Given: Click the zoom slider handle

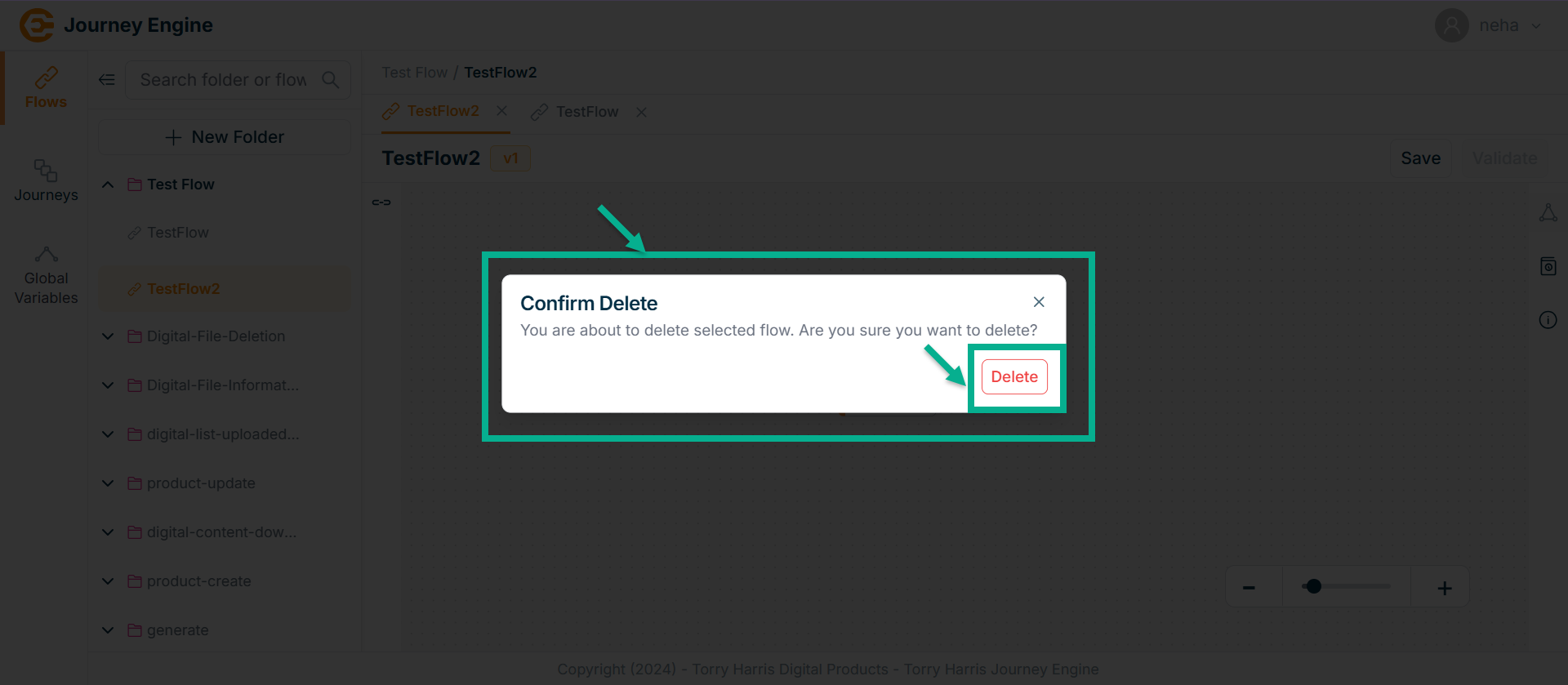Looking at the screenshot, I should tap(1313, 587).
